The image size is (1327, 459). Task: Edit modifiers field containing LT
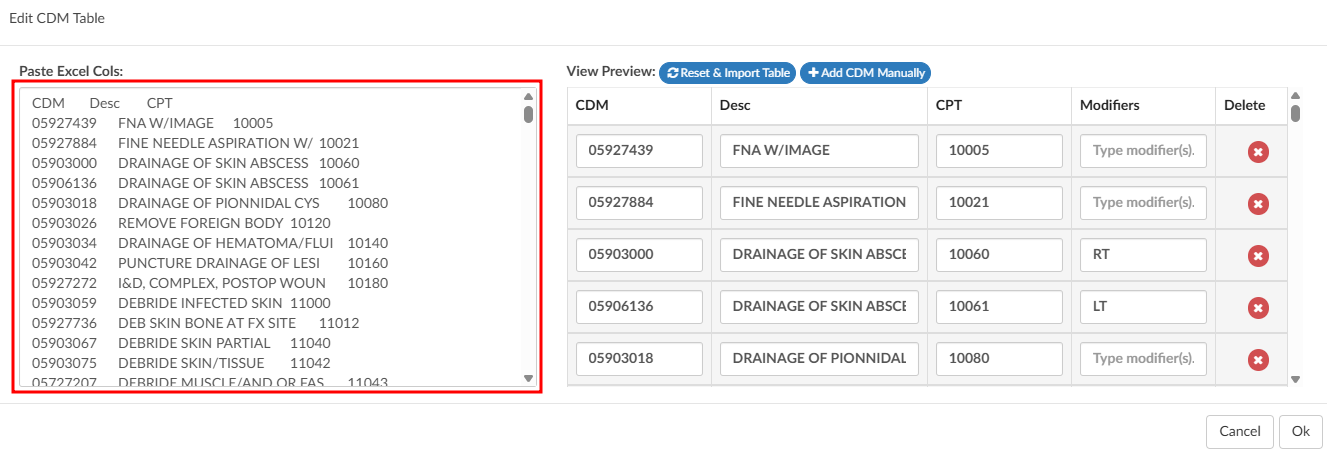coord(1143,307)
